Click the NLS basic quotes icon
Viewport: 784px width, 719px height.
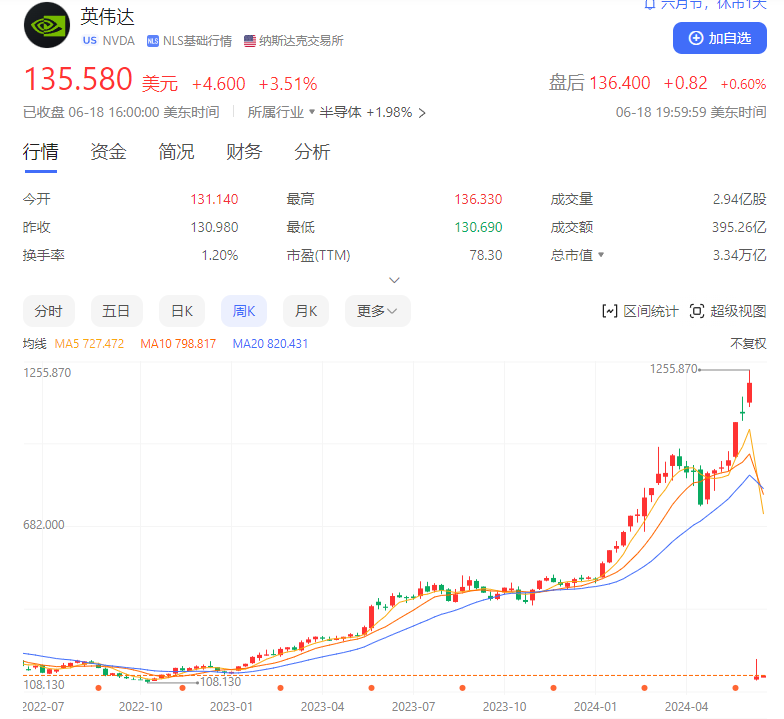pyautogui.click(x=152, y=41)
